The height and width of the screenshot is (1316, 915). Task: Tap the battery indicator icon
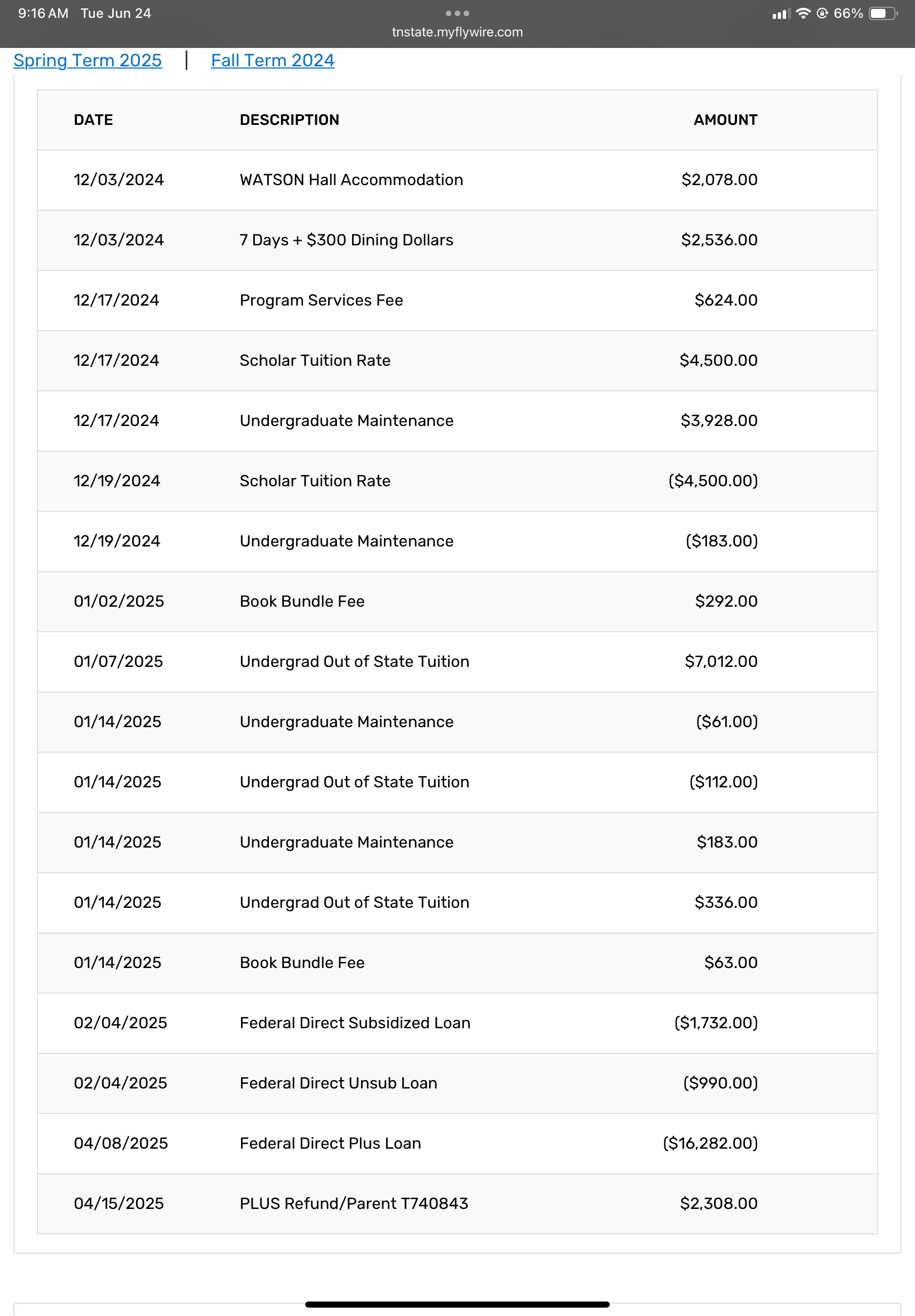click(x=882, y=13)
